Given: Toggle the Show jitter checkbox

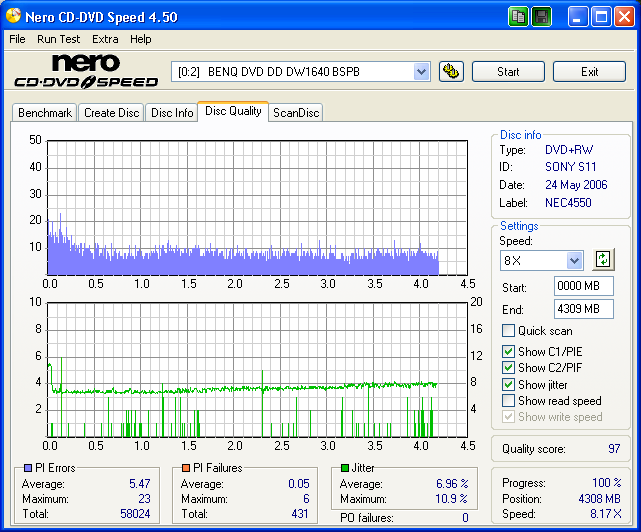Looking at the screenshot, I should pyautogui.click(x=509, y=385).
